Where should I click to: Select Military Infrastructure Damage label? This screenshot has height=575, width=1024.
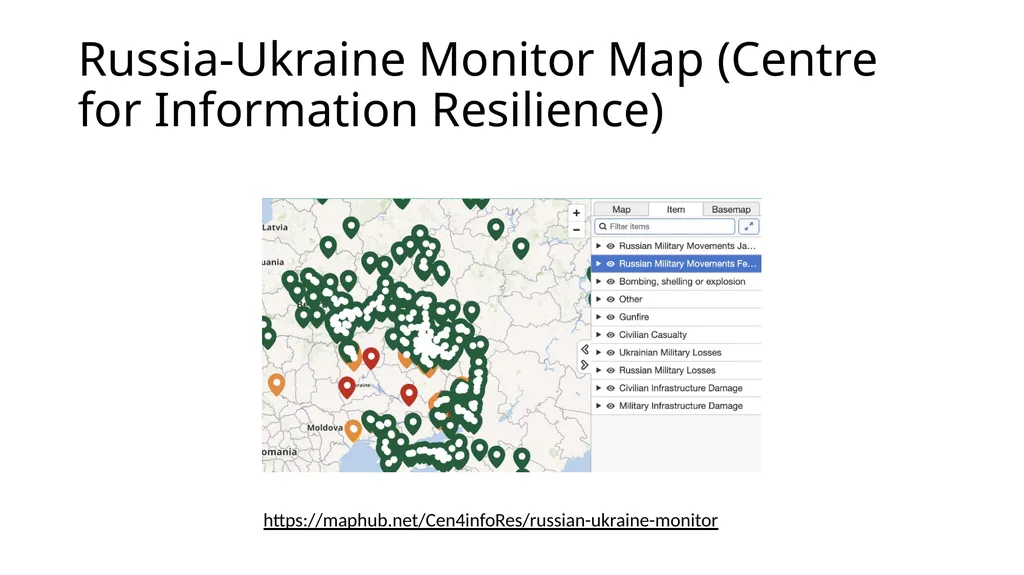[x=680, y=406]
